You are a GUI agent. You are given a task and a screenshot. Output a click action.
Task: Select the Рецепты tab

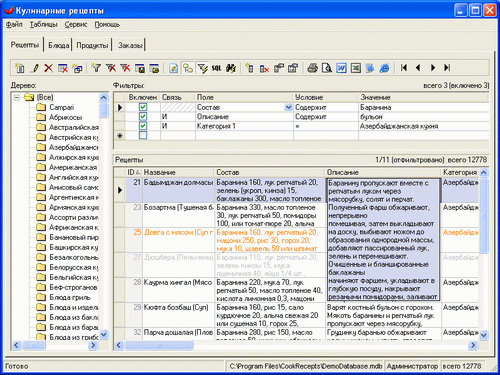point(25,45)
